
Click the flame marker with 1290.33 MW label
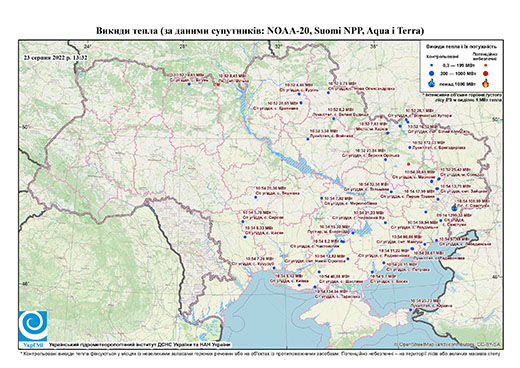[454, 208]
